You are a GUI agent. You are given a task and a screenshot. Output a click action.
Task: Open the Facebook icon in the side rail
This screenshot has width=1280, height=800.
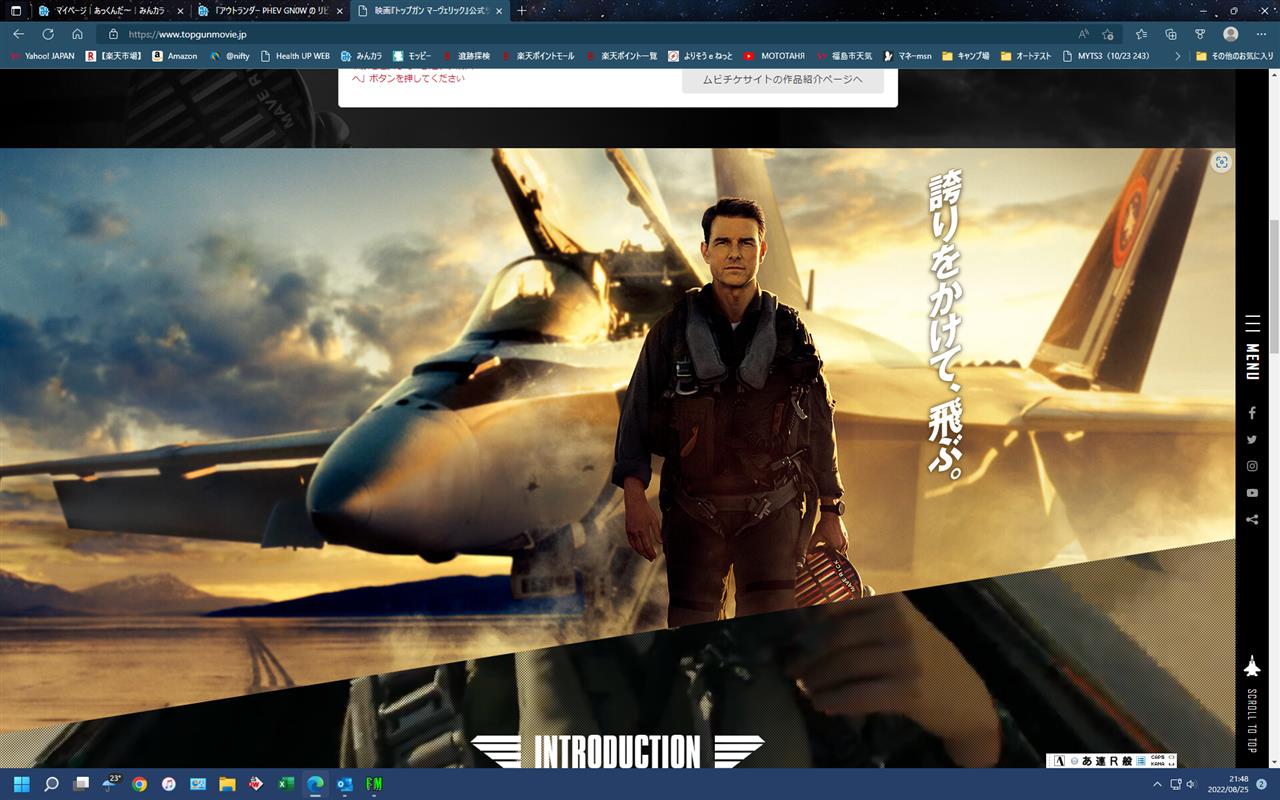[1252, 413]
